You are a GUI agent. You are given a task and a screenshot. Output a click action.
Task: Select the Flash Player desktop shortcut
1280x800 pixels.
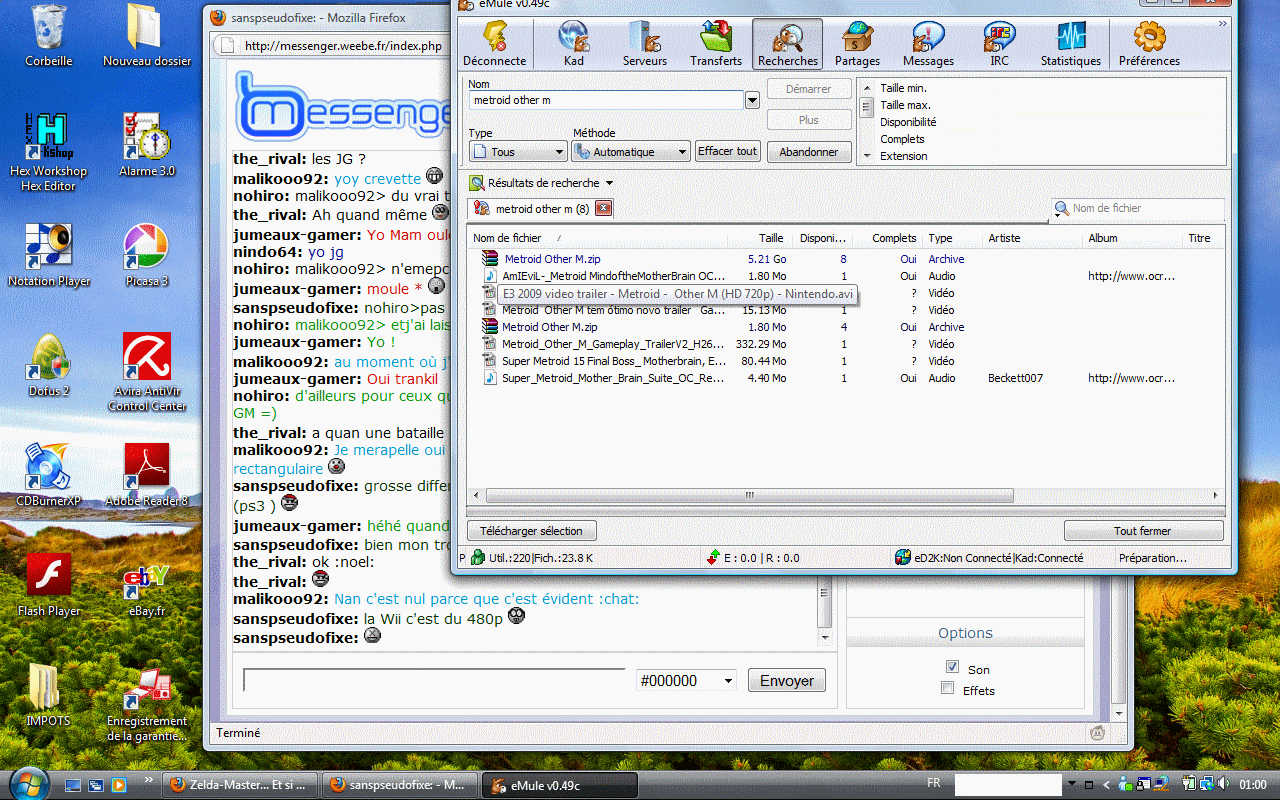coord(49,585)
